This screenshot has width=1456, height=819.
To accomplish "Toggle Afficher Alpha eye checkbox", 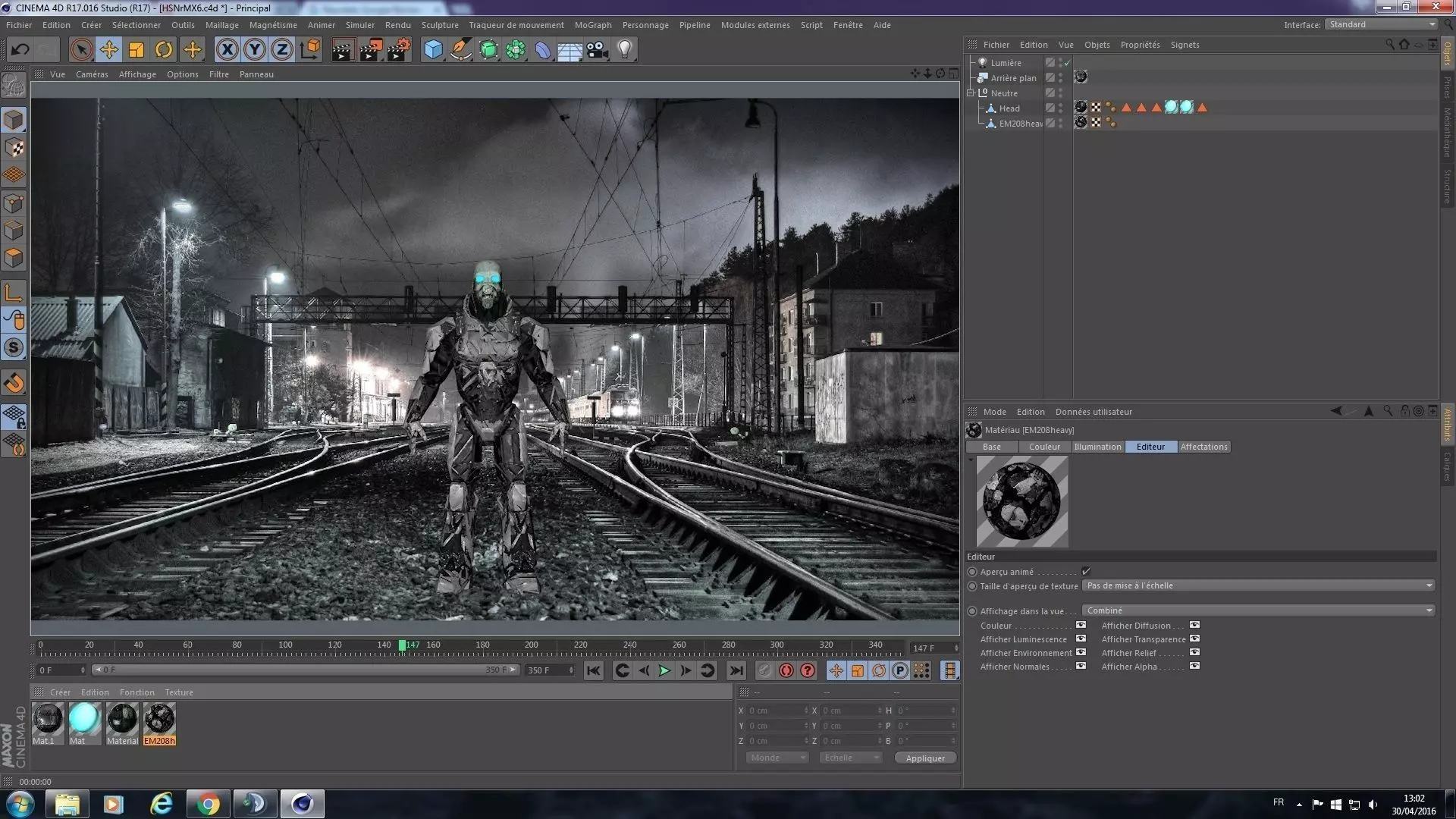I will click(1194, 667).
